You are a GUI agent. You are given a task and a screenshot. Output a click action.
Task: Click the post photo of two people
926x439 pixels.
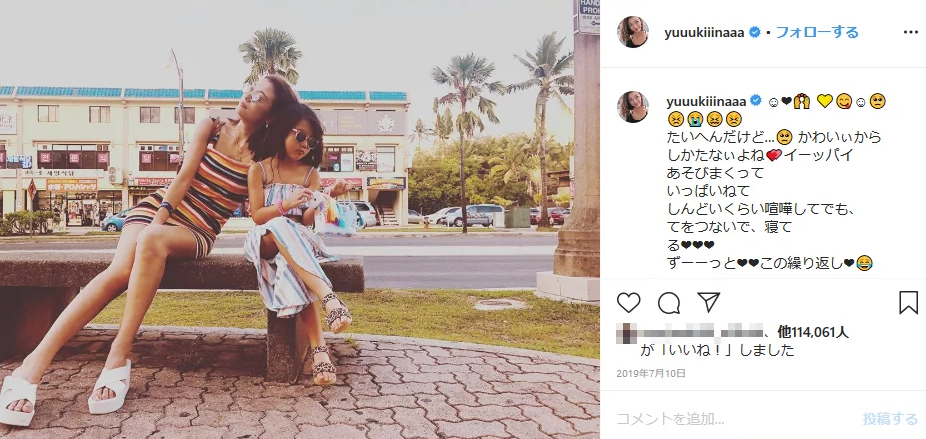tap(300, 219)
